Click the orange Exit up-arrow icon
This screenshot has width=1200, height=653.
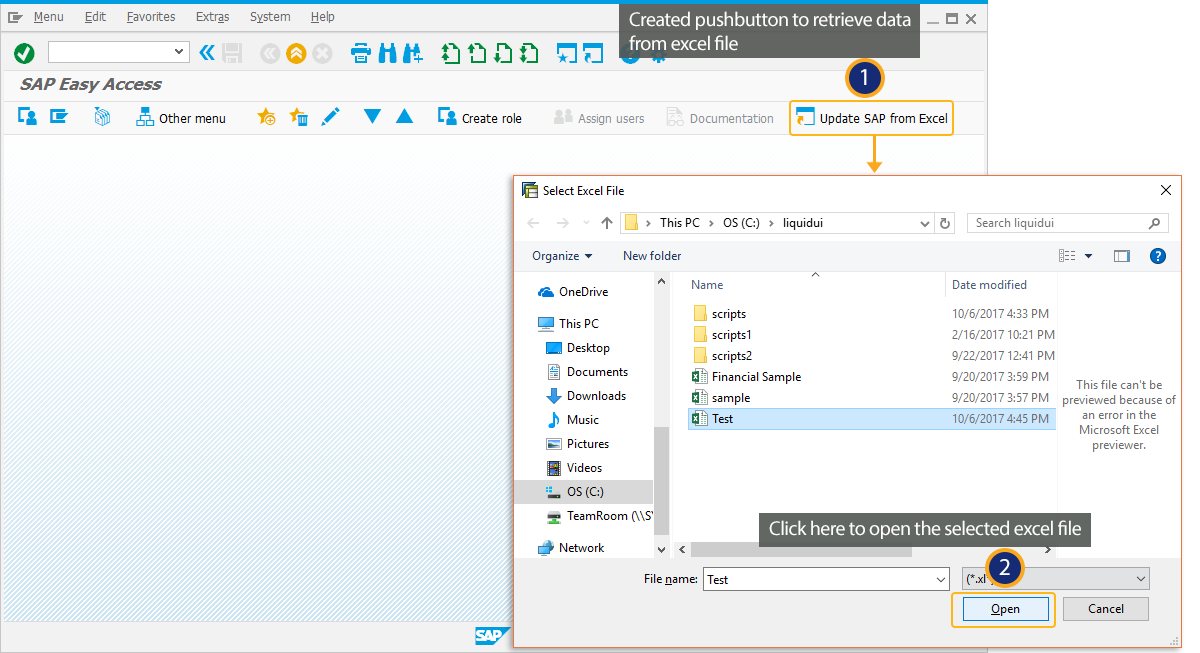296,54
